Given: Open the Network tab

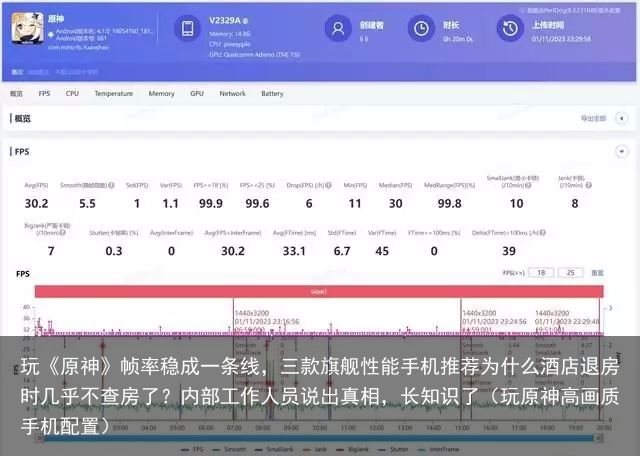Looking at the screenshot, I should pos(232,93).
